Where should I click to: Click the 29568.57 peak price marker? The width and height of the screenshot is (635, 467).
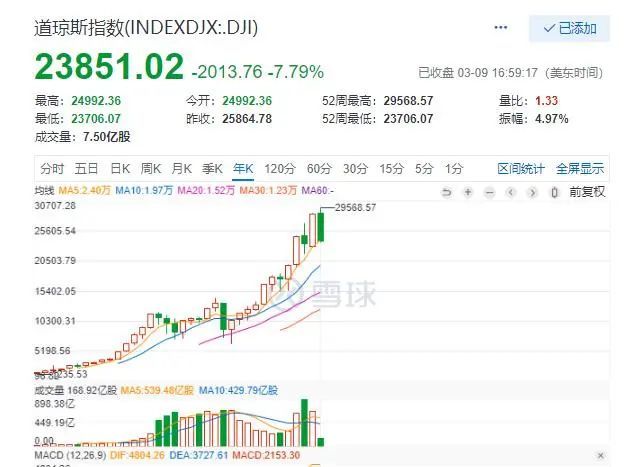355,208
